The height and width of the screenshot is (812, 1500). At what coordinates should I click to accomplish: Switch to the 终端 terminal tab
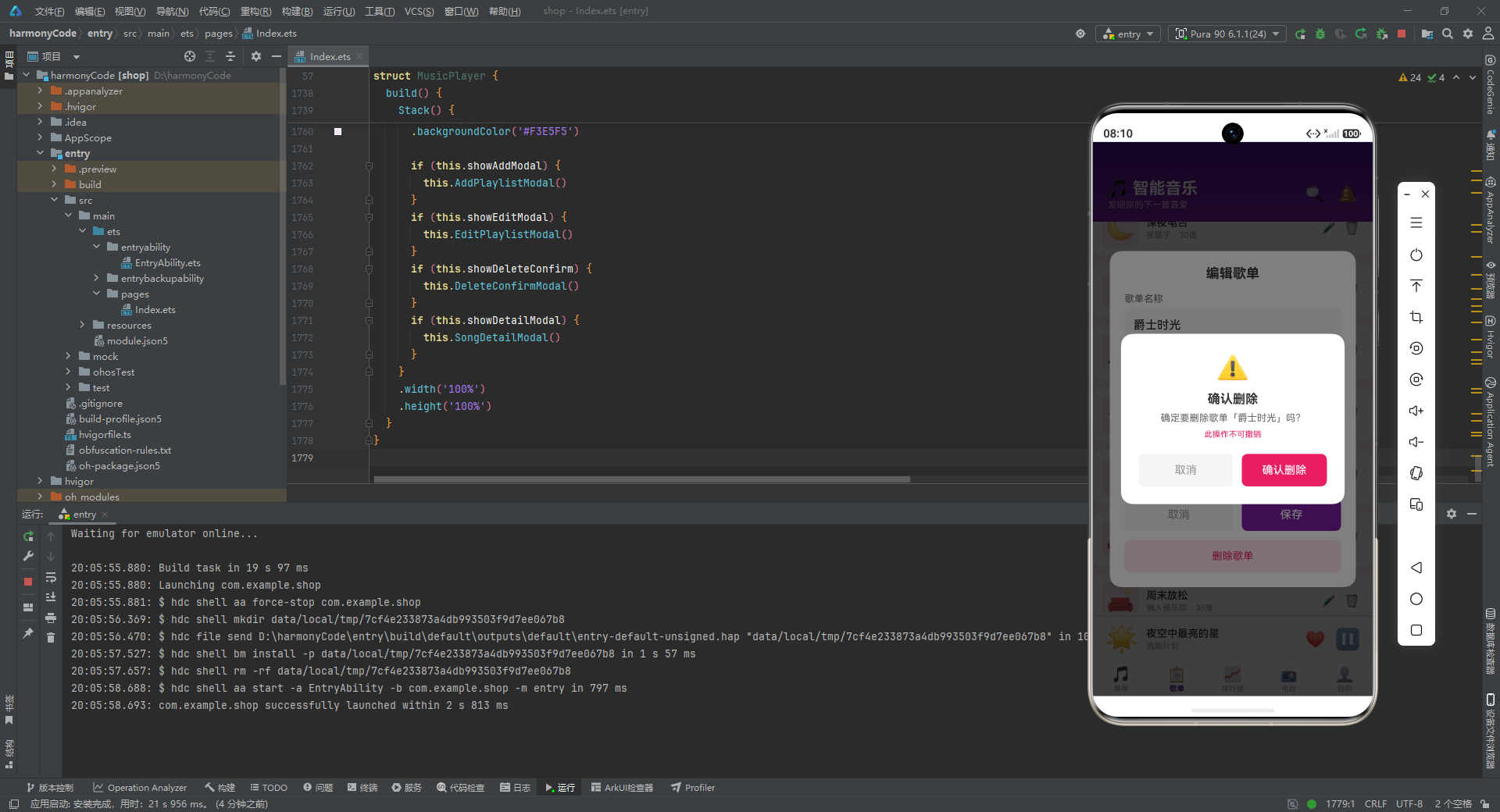[x=362, y=788]
